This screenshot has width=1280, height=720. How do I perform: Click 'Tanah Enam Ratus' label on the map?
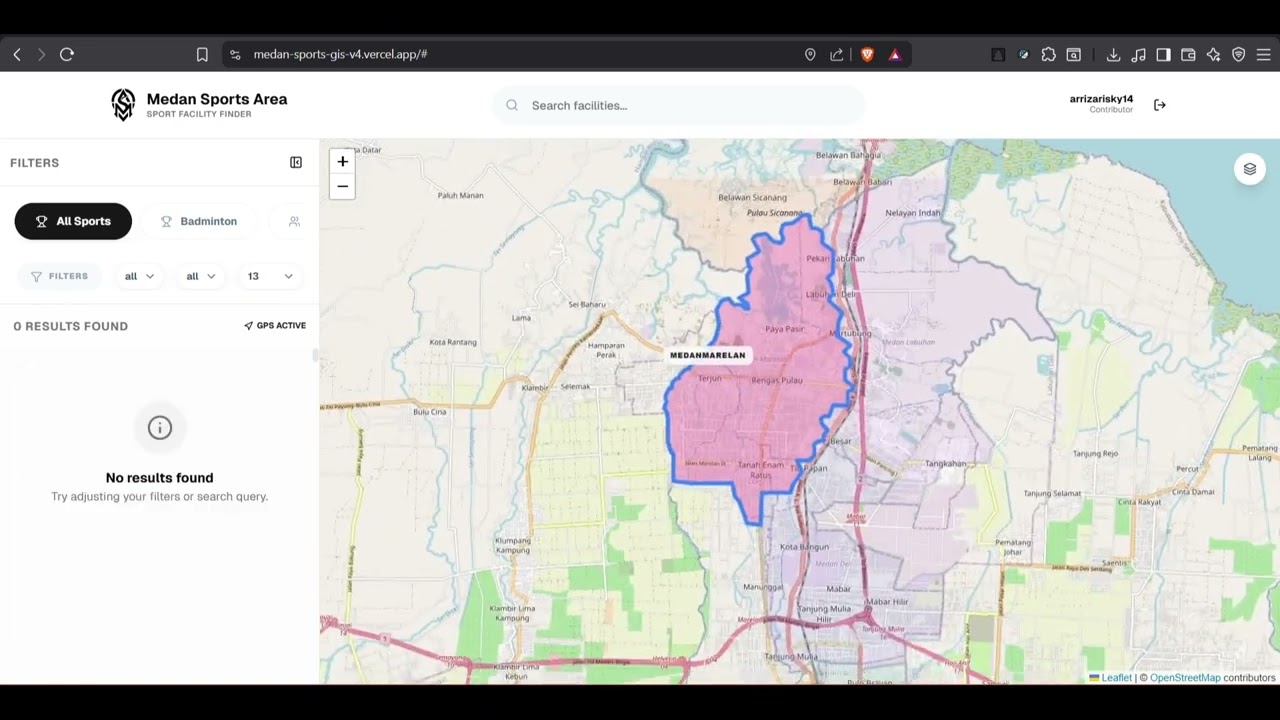(x=761, y=469)
